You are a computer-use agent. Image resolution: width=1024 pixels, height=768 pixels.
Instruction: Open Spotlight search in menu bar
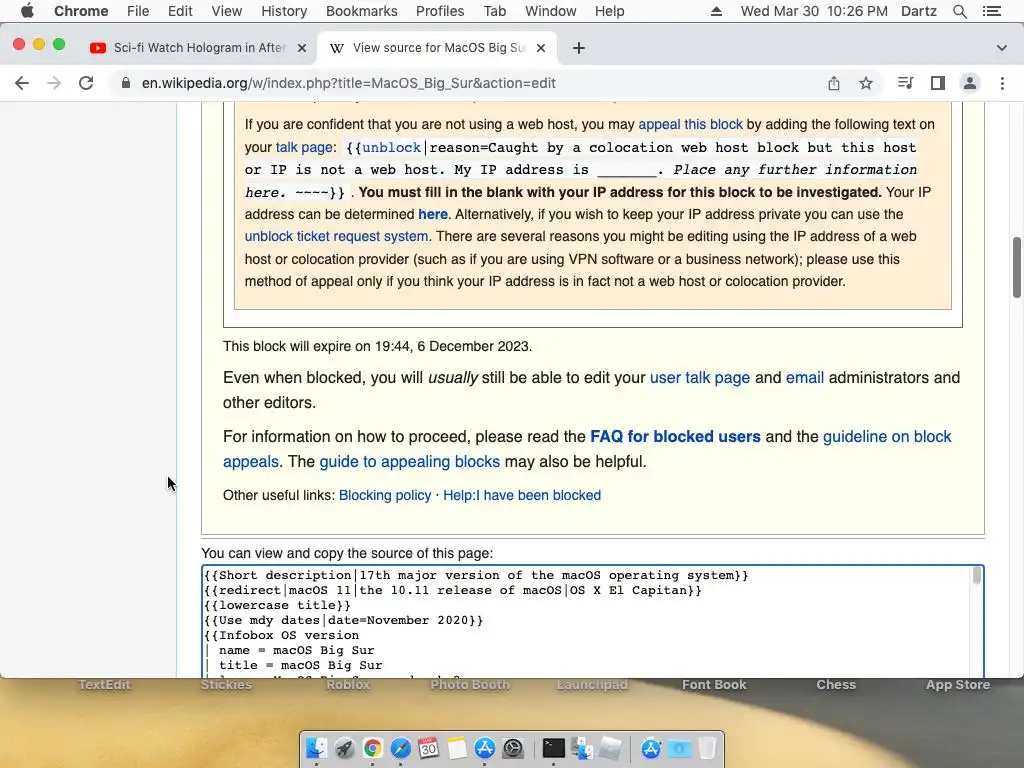click(x=959, y=11)
